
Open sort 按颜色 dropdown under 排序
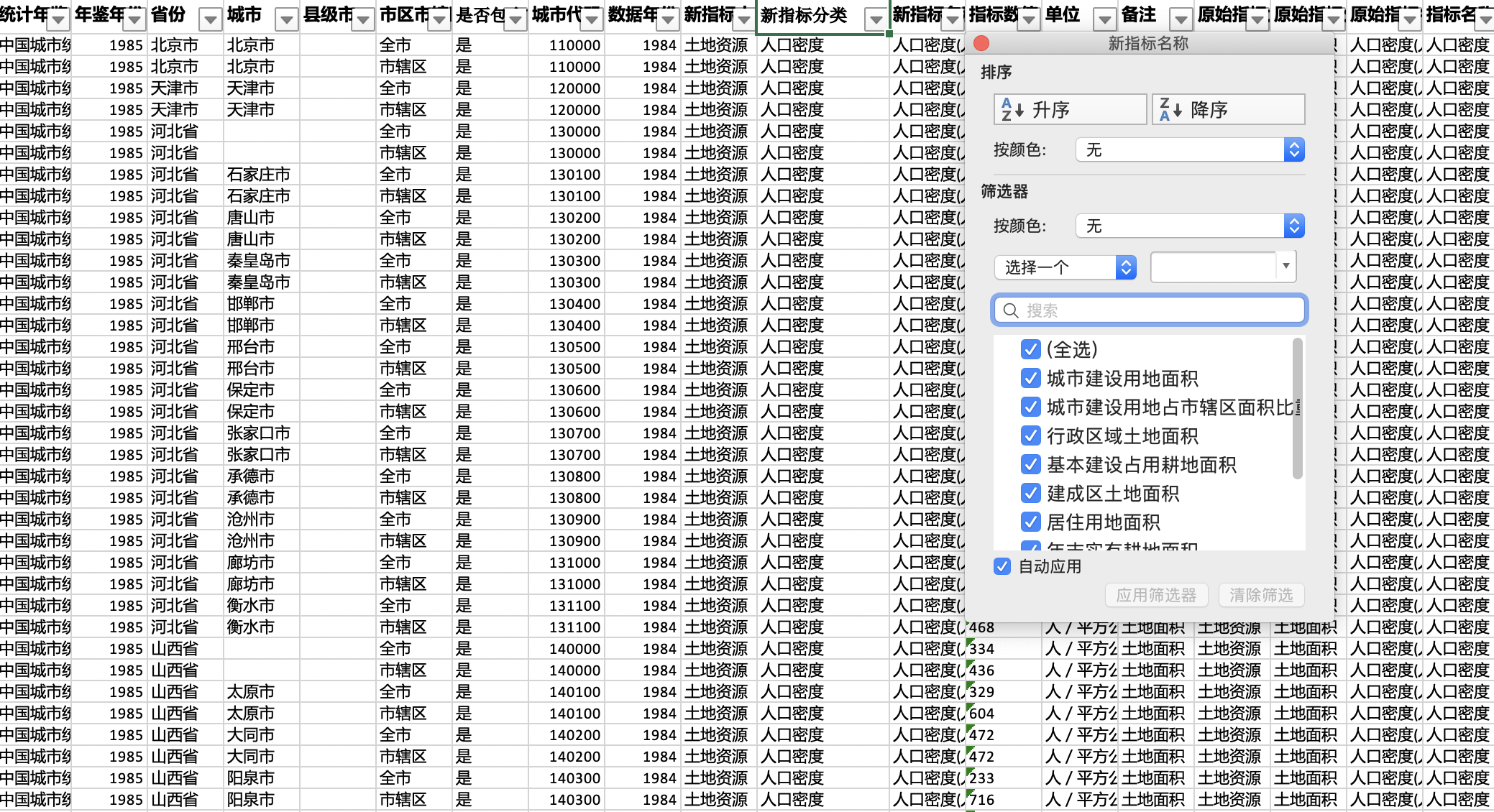(x=1293, y=150)
